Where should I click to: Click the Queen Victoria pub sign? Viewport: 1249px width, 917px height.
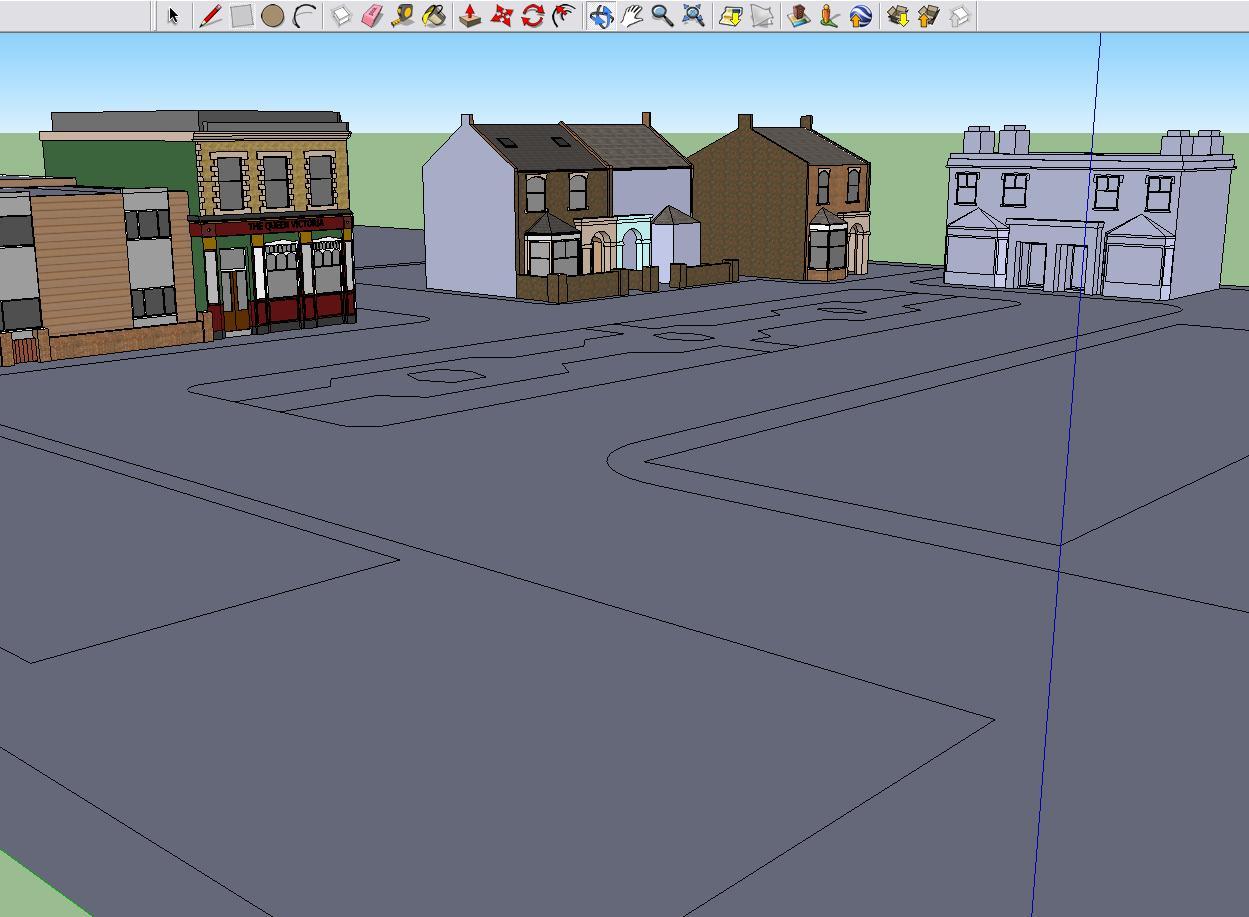[284, 225]
